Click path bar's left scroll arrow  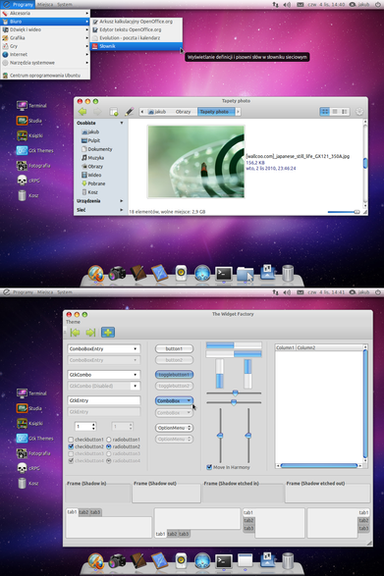142,112
